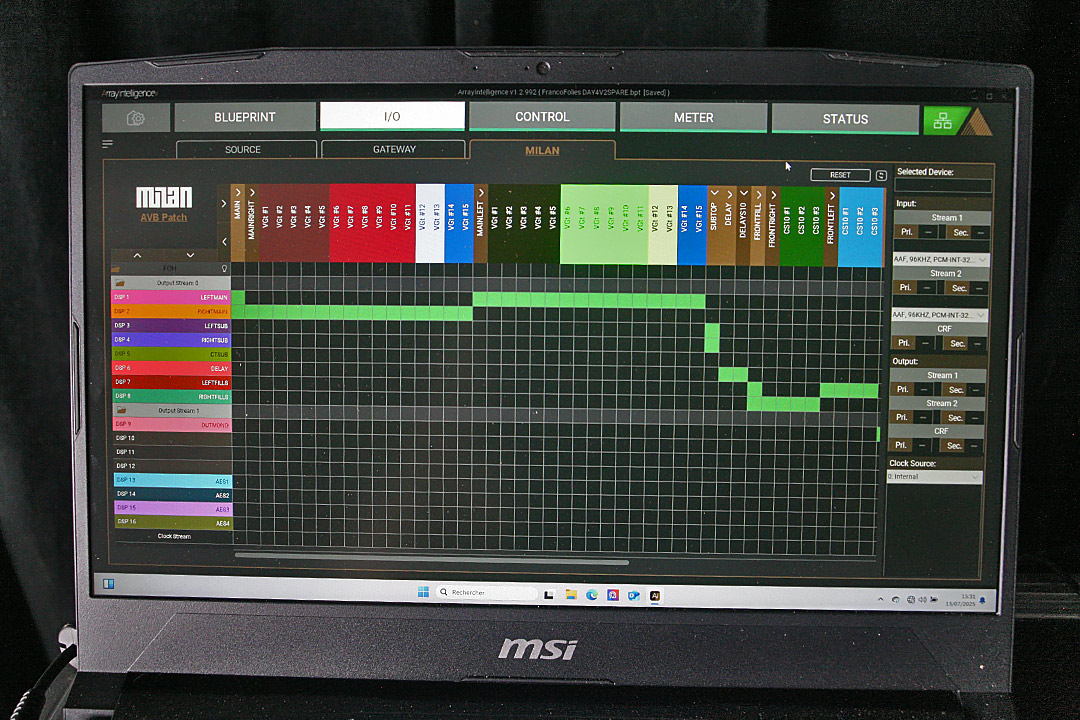Select the DSP 7 LEFTFILLS row
The image size is (1080, 720).
[x=172, y=382]
